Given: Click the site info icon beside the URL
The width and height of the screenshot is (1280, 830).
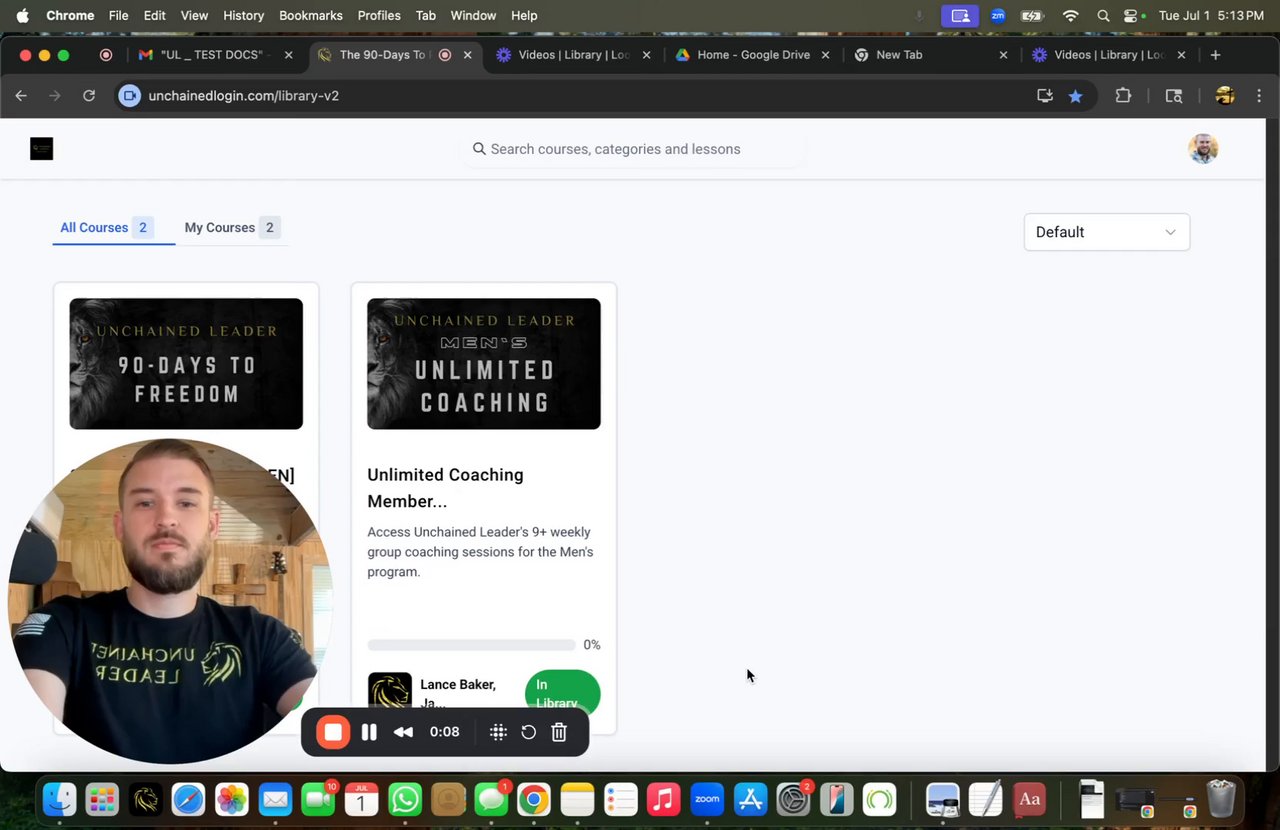Looking at the screenshot, I should pos(129,96).
